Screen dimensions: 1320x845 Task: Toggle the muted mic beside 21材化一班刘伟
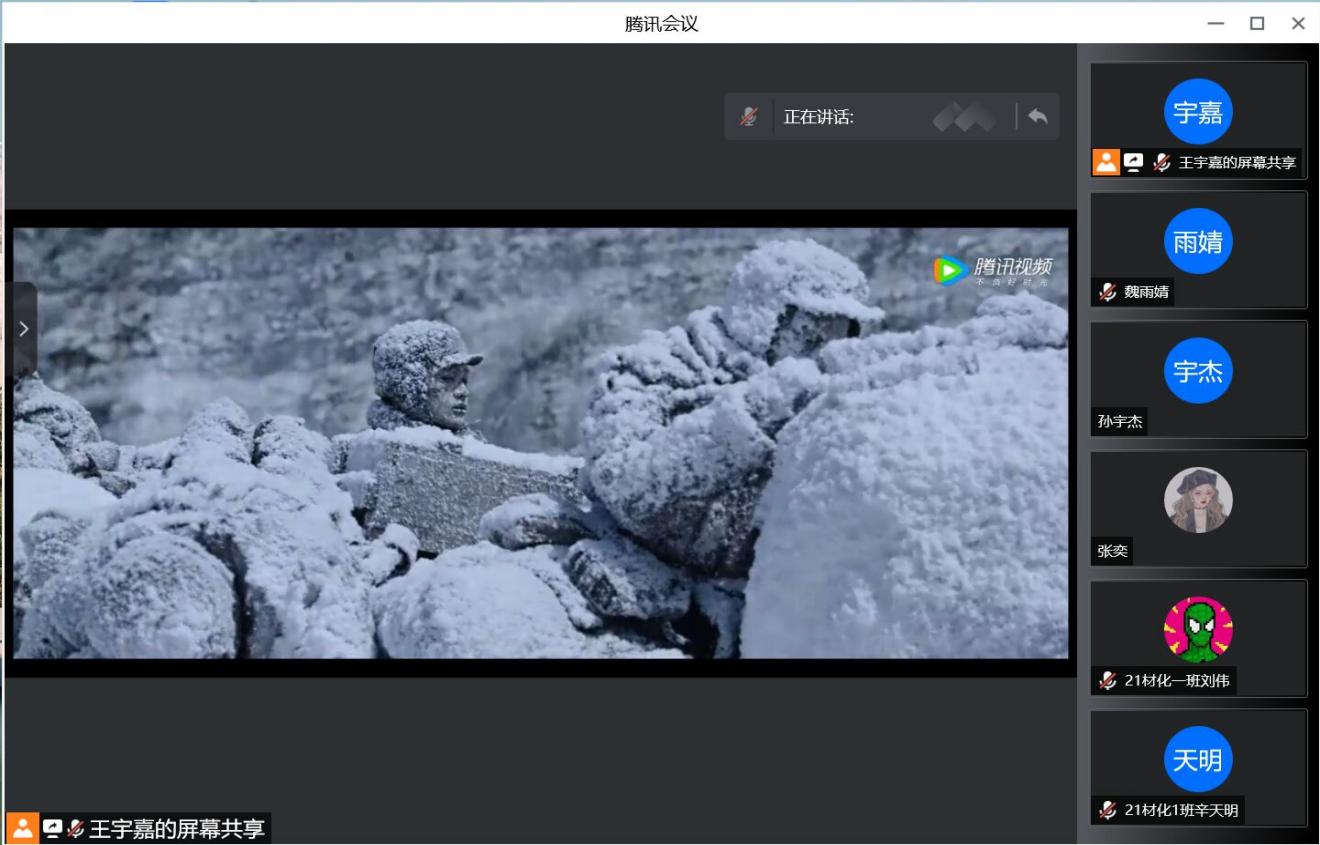pyautogui.click(x=1107, y=681)
